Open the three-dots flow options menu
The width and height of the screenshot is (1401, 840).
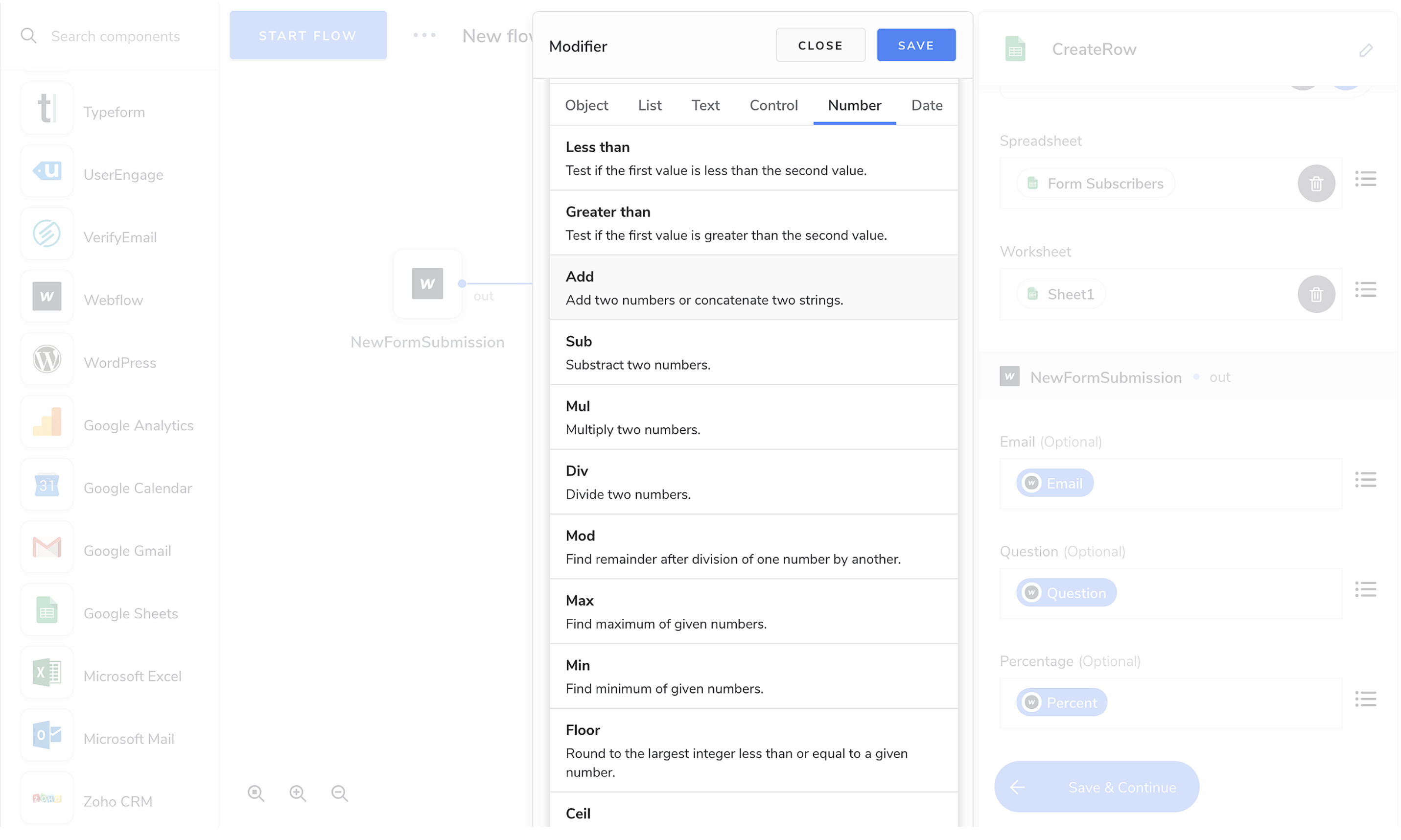pyautogui.click(x=424, y=35)
